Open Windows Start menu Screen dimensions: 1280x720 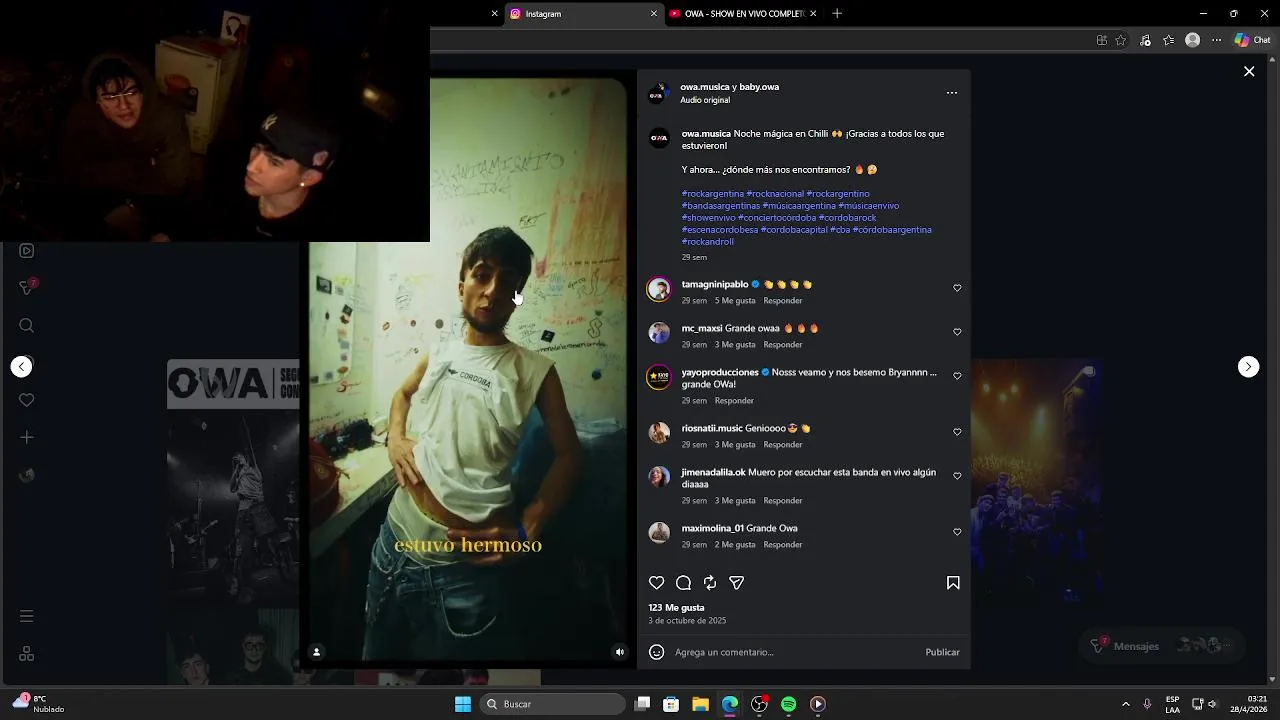(x=463, y=704)
